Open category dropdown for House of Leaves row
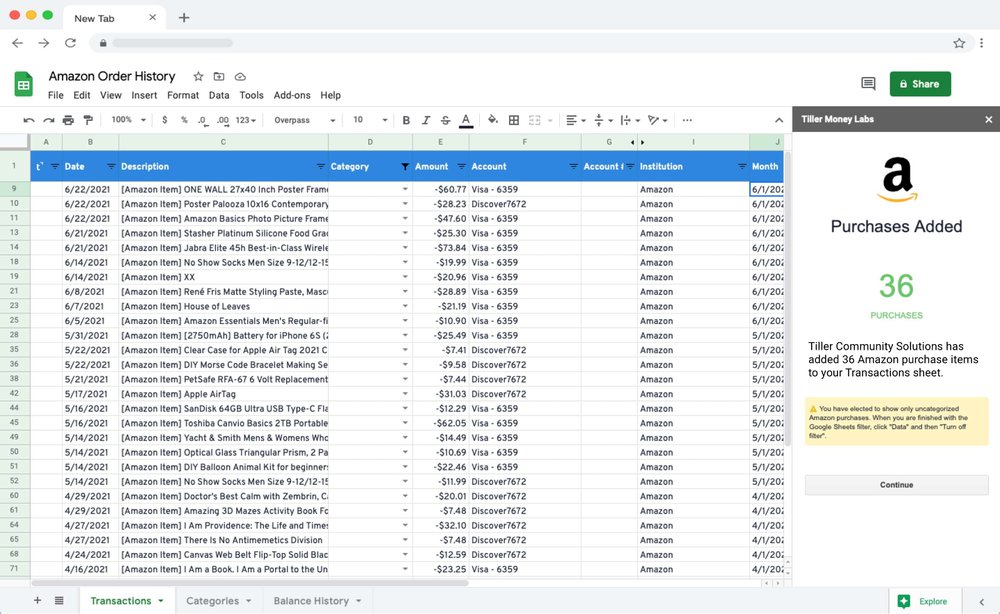The height and width of the screenshot is (614, 1000). point(405,306)
